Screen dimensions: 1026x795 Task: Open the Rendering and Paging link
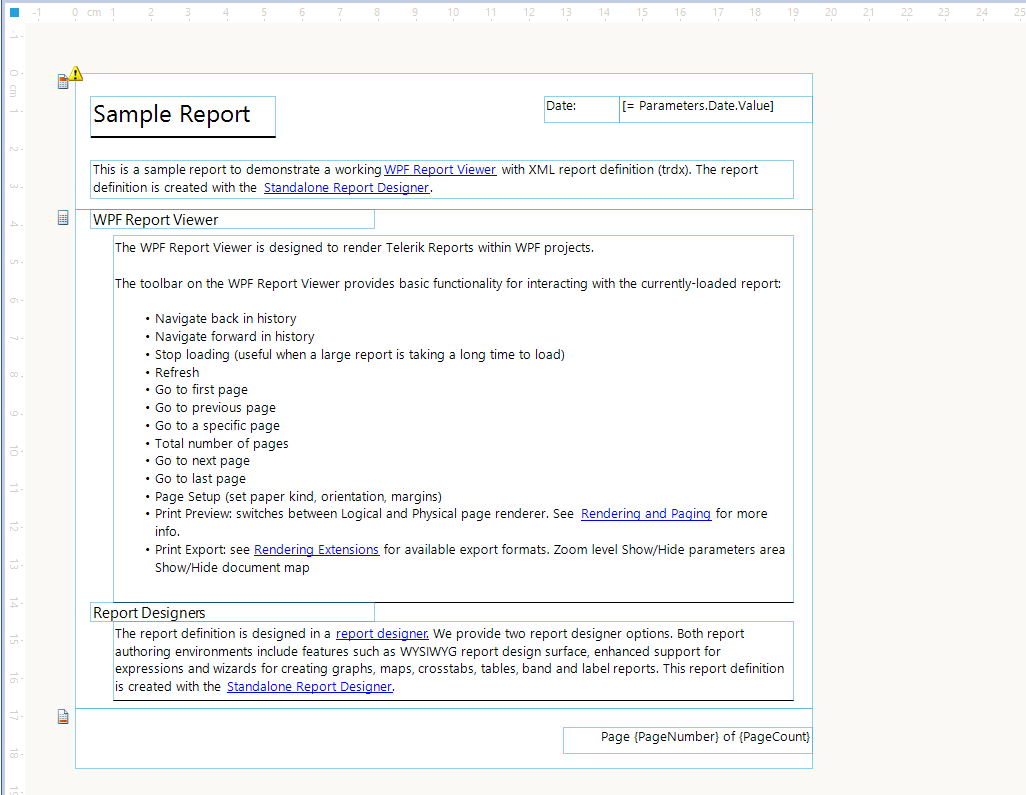tap(645, 514)
